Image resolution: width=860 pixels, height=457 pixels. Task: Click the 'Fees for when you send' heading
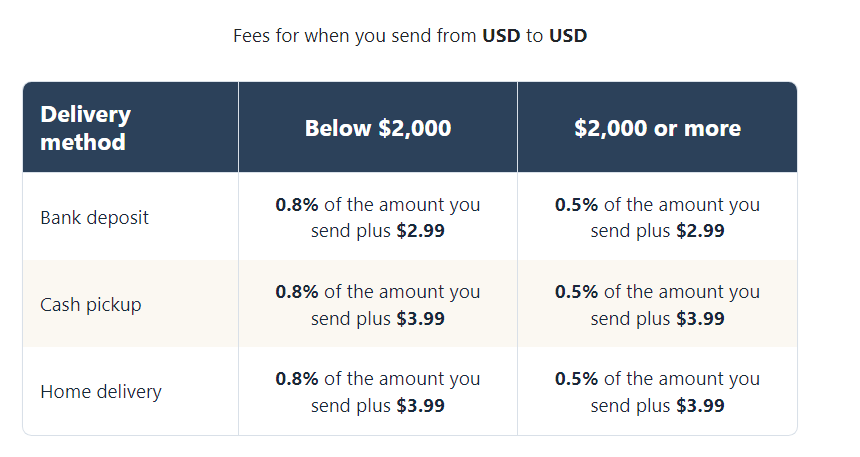[410, 36]
